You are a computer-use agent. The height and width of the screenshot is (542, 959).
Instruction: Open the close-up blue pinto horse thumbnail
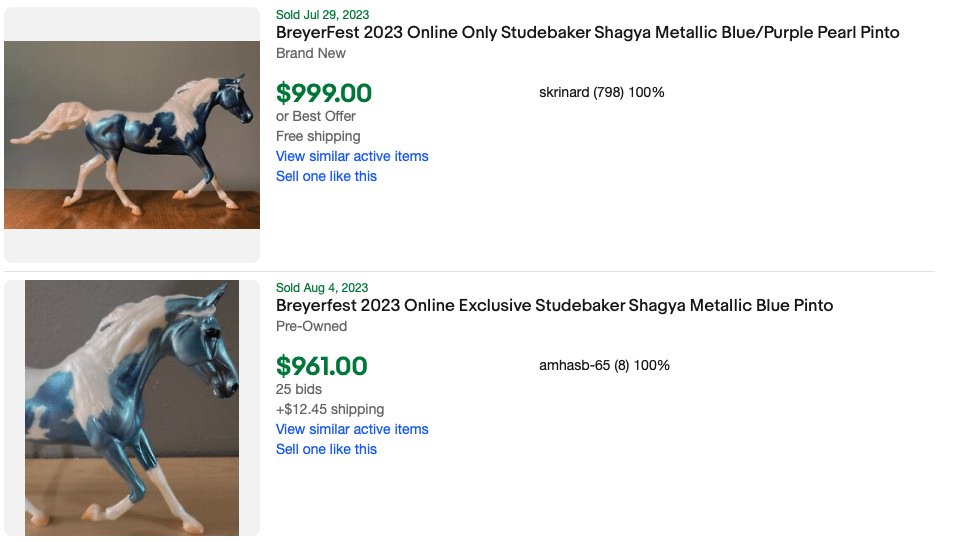[x=132, y=408]
